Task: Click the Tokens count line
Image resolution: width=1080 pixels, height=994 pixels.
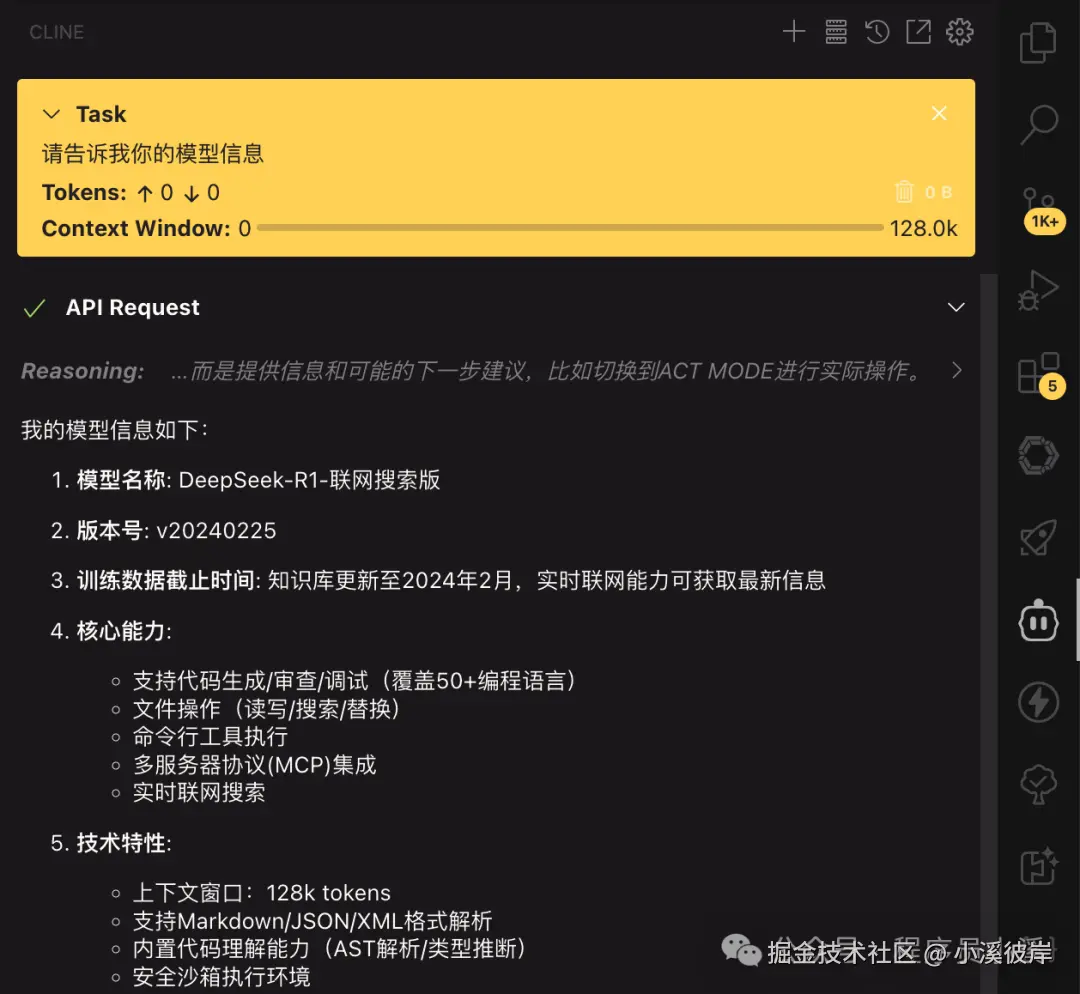Action: tap(131, 192)
